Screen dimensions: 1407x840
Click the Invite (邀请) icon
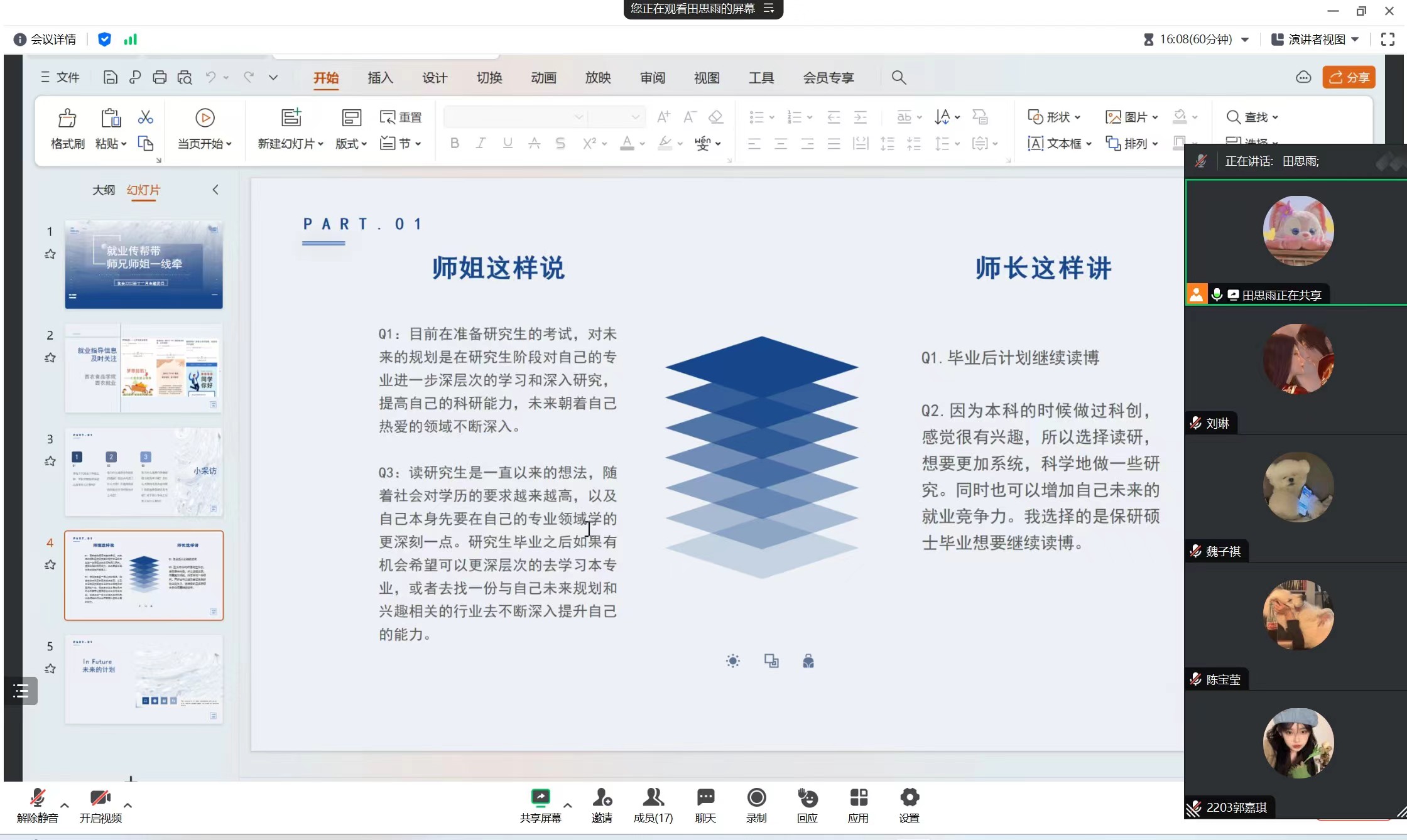[602, 798]
